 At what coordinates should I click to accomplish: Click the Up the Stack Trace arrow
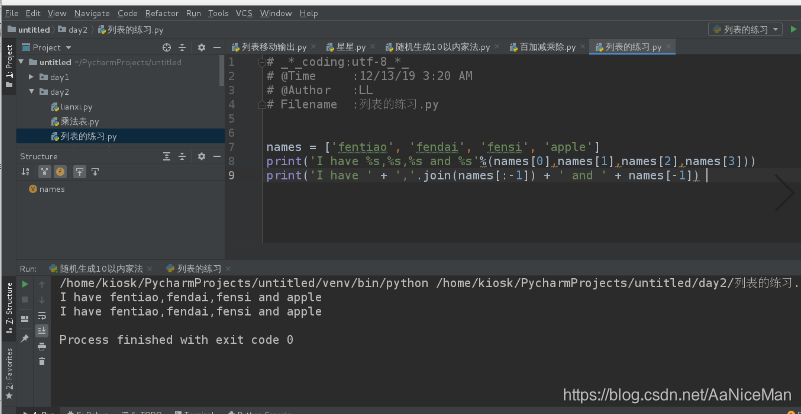pos(42,284)
